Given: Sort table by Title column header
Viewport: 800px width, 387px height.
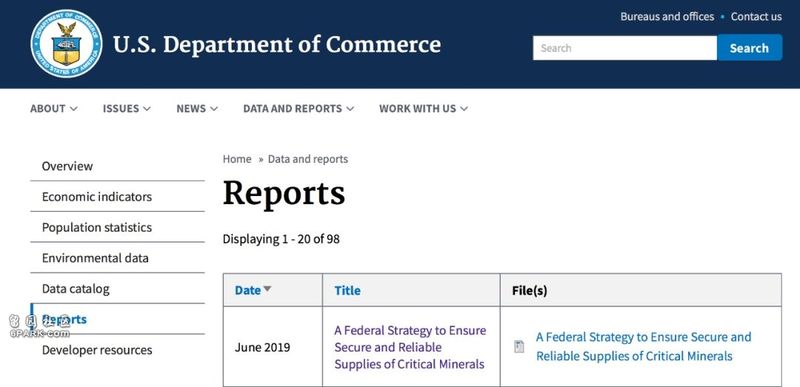Looking at the screenshot, I should click(x=347, y=291).
